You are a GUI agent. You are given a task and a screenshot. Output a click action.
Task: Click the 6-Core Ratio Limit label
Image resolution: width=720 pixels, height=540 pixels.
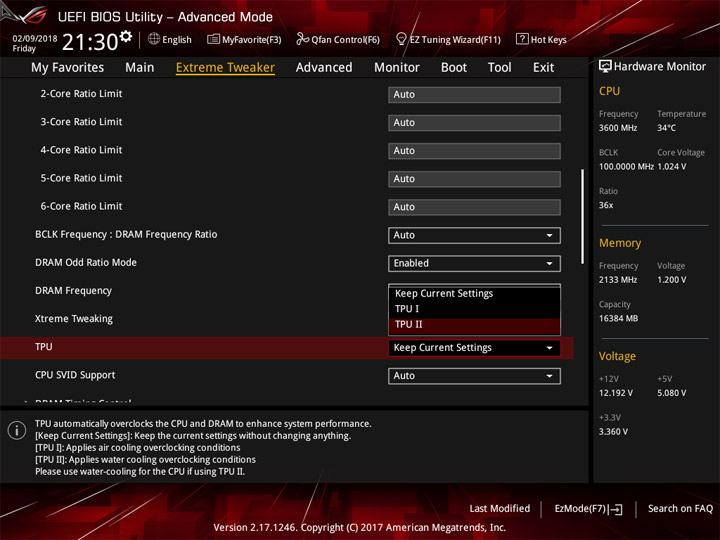(x=81, y=206)
